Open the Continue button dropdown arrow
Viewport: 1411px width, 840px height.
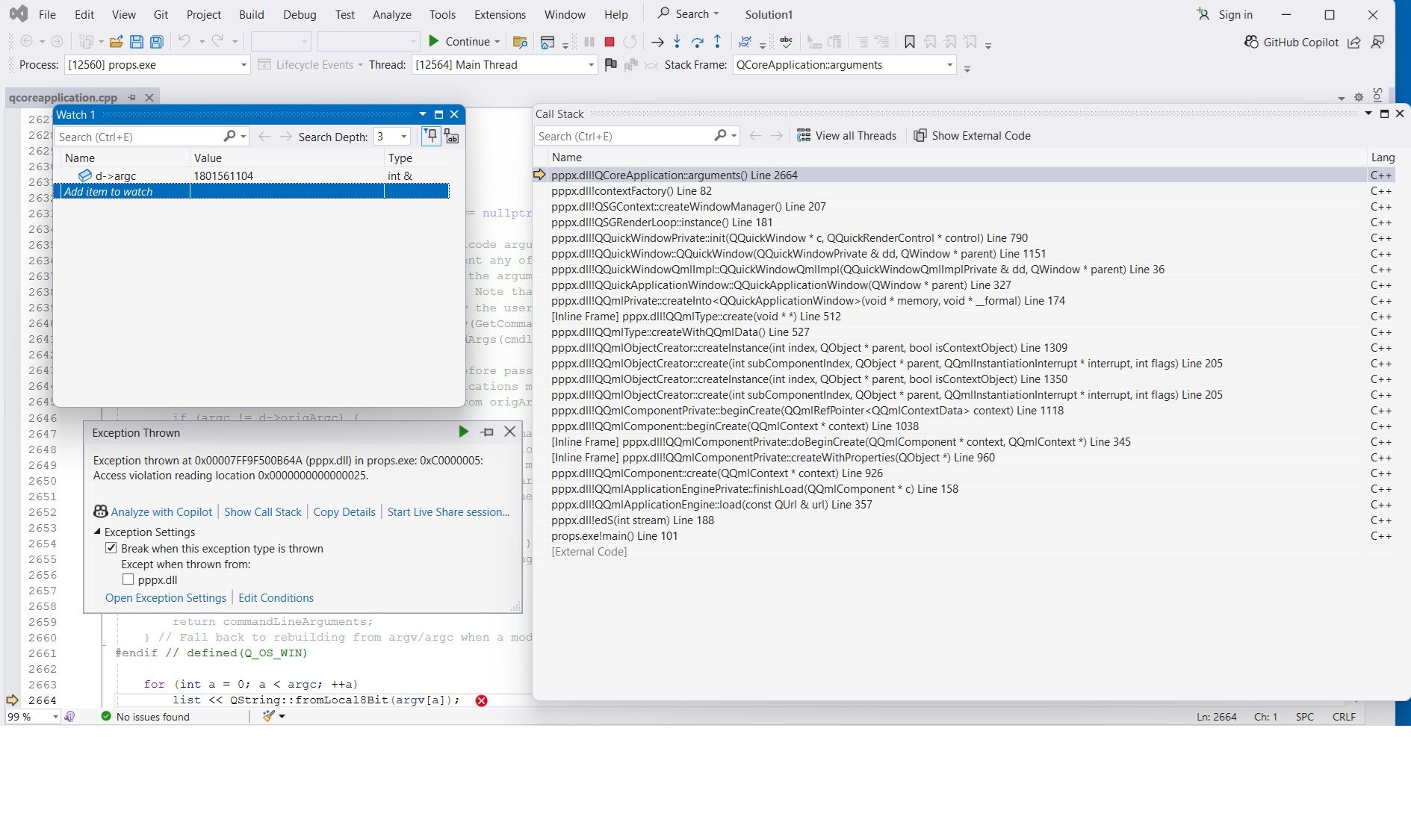(497, 42)
